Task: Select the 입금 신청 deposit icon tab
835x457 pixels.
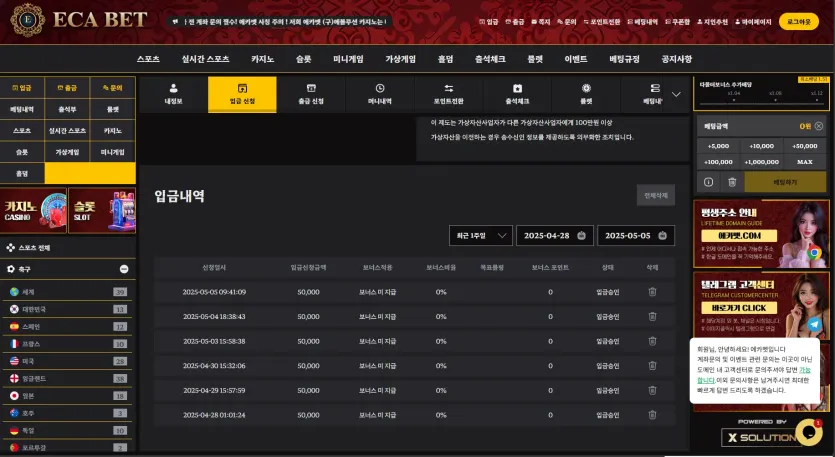Action: click(242, 94)
